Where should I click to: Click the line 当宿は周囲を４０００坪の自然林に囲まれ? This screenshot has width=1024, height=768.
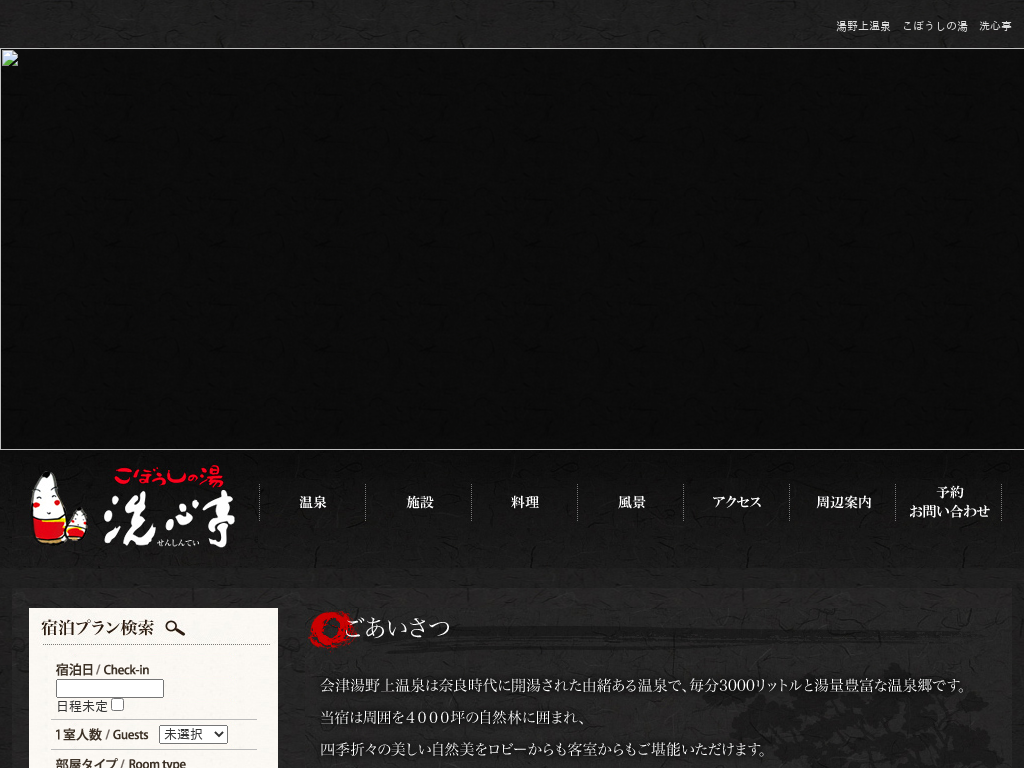452,717
